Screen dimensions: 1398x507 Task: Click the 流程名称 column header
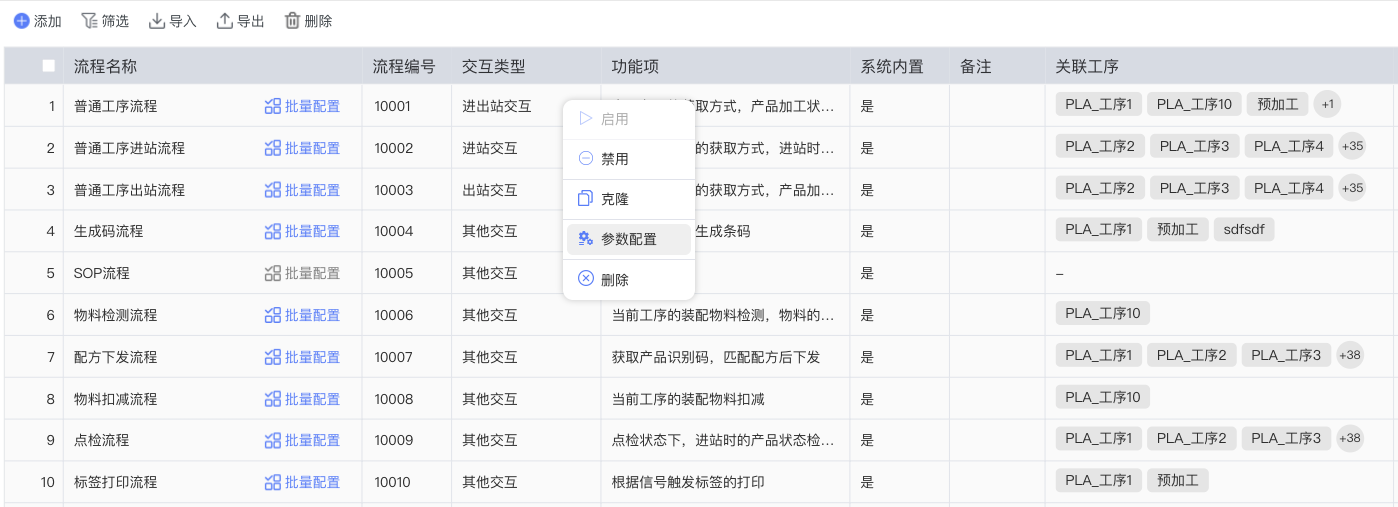(105, 67)
